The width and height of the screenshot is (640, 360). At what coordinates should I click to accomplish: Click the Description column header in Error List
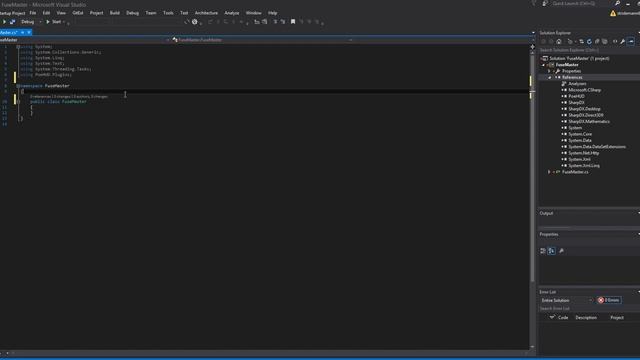[x=586, y=318]
